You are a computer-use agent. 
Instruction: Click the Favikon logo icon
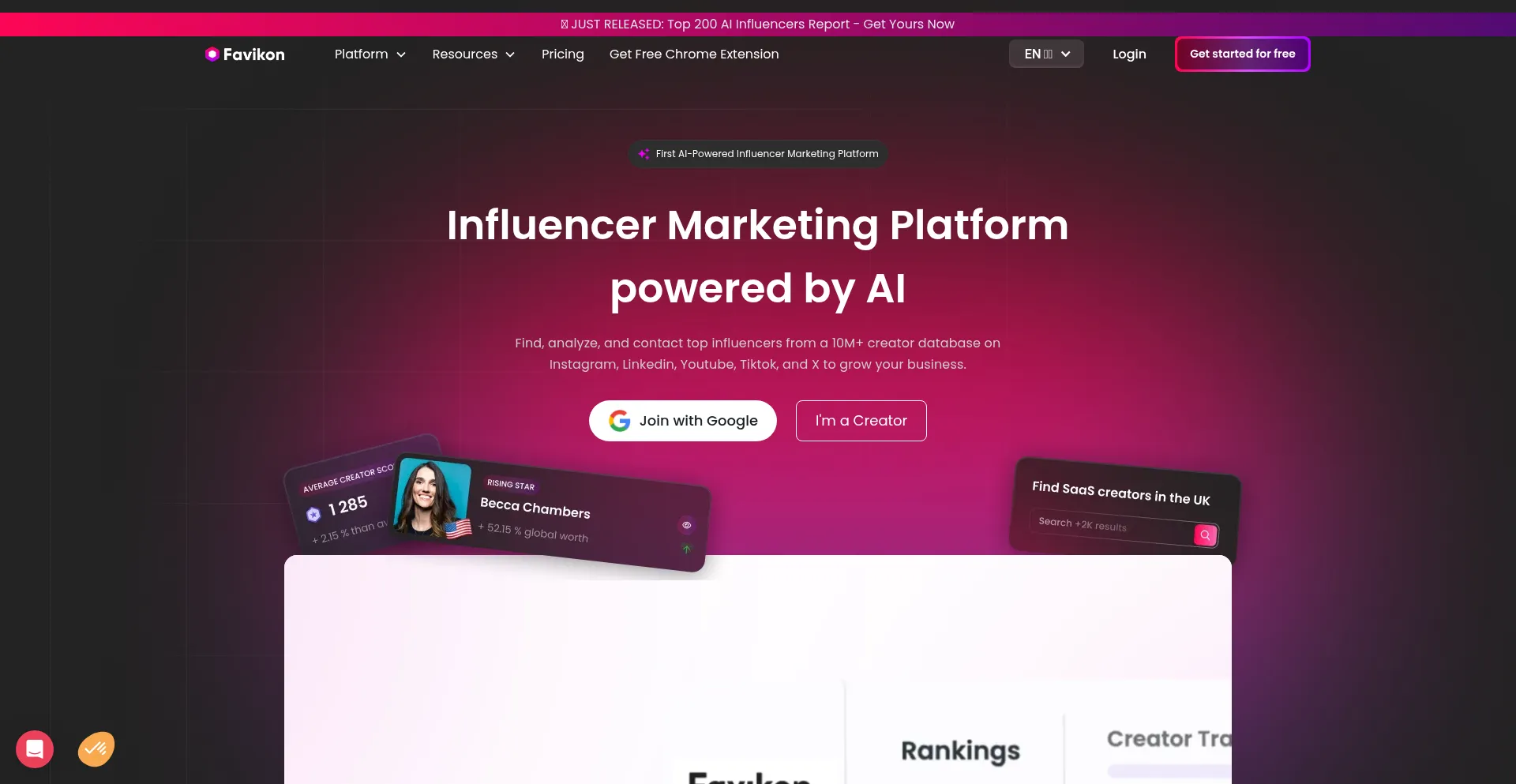click(x=212, y=54)
